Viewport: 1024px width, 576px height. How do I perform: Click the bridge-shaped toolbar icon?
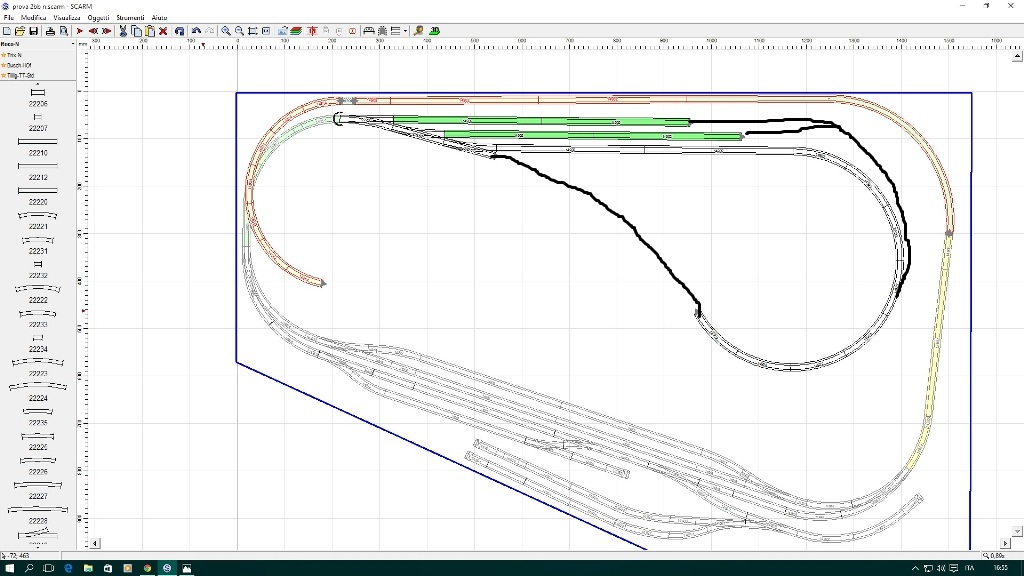click(368, 31)
